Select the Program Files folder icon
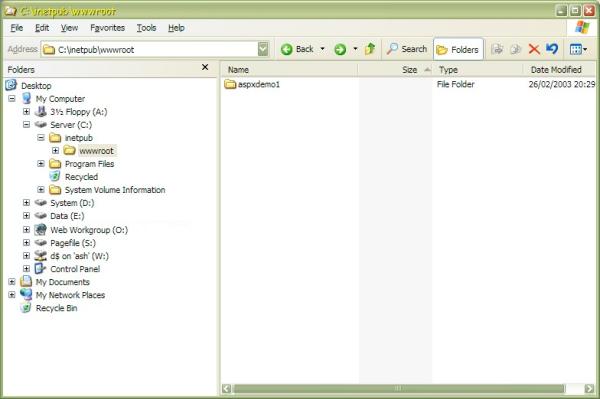This screenshot has height=399, width=600. click(55, 163)
